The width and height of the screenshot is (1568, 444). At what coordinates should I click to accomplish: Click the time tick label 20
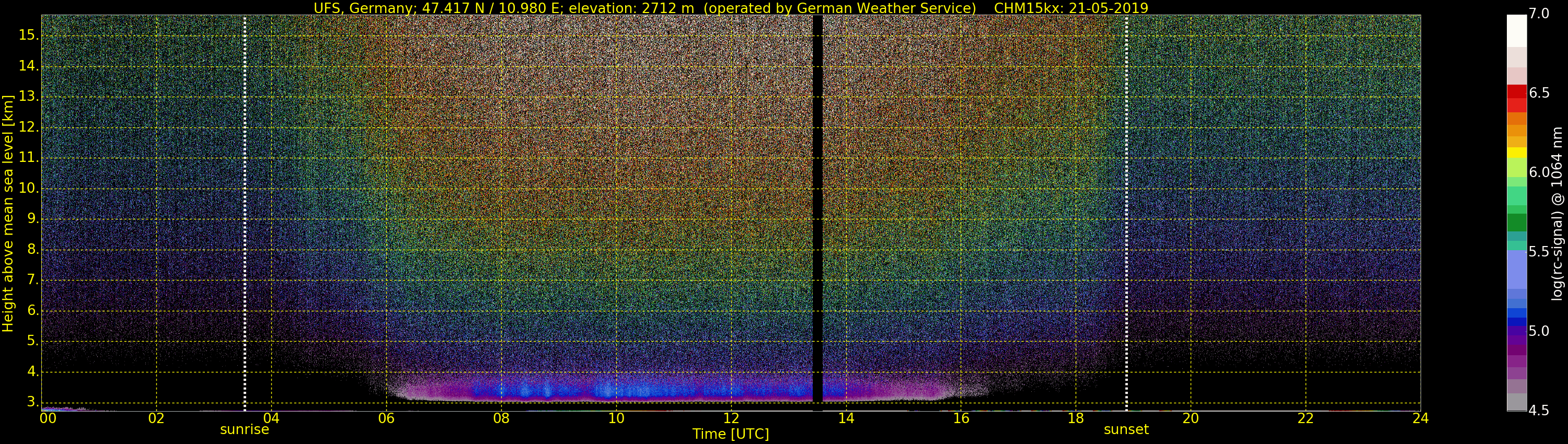(1191, 418)
